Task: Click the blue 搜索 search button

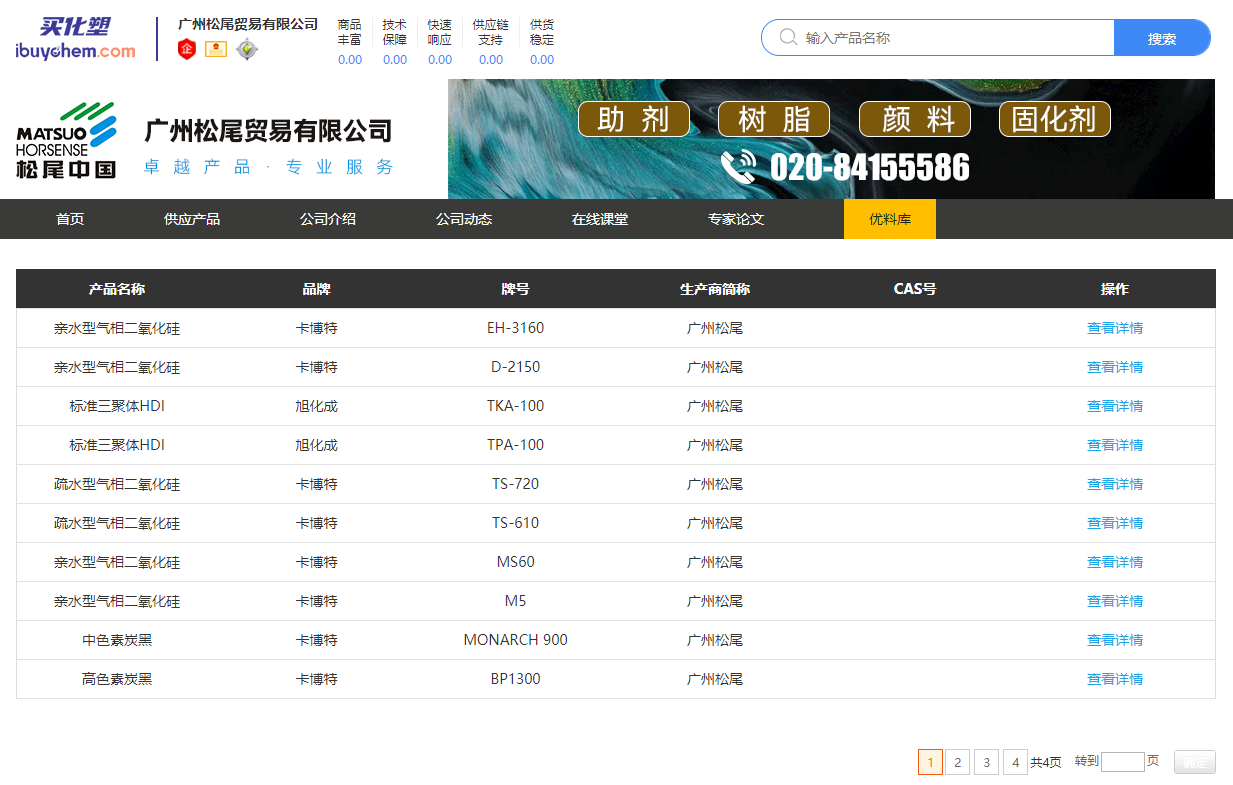Action: pos(1162,38)
